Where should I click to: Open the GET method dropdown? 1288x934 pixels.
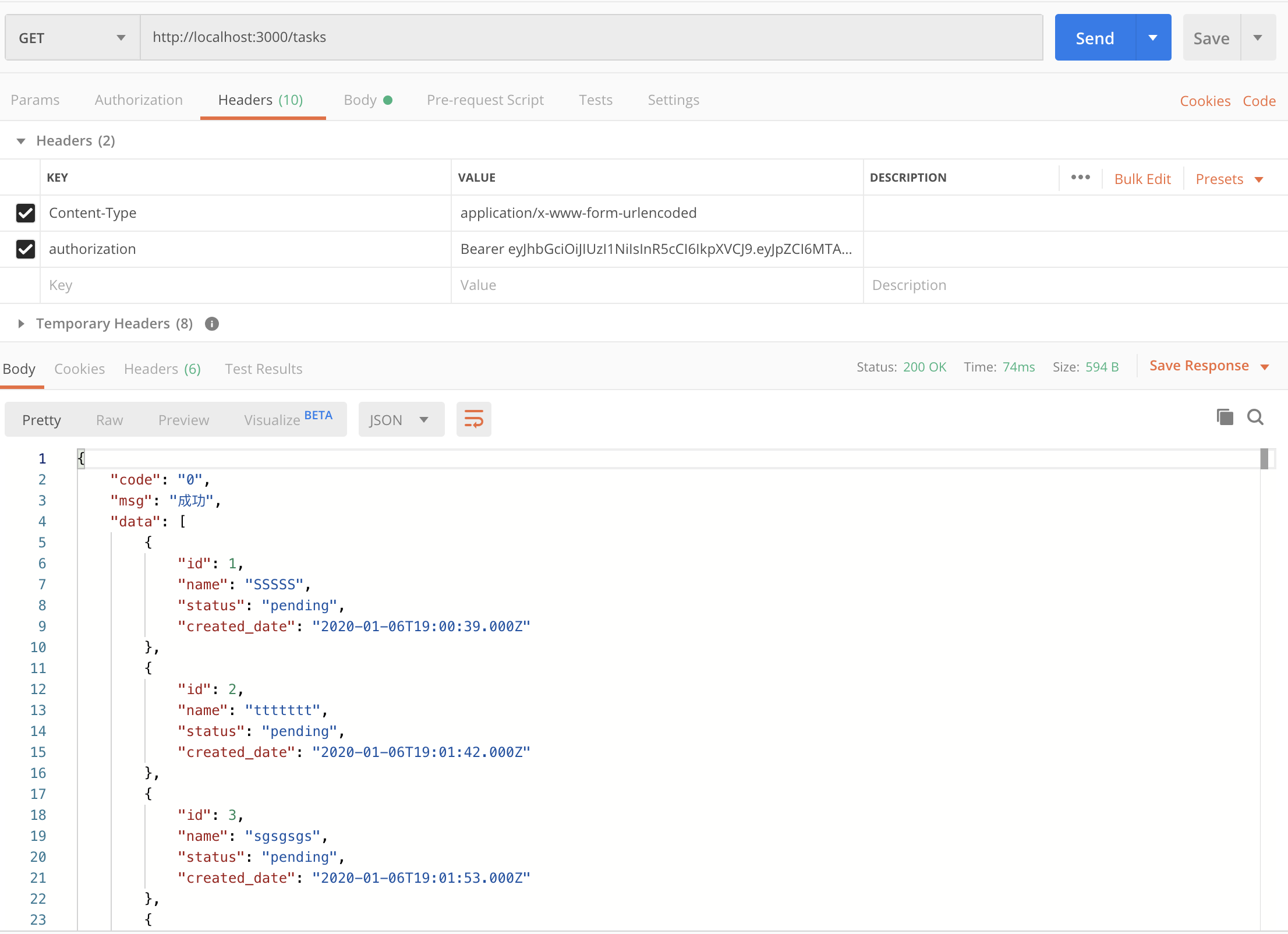click(72, 38)
